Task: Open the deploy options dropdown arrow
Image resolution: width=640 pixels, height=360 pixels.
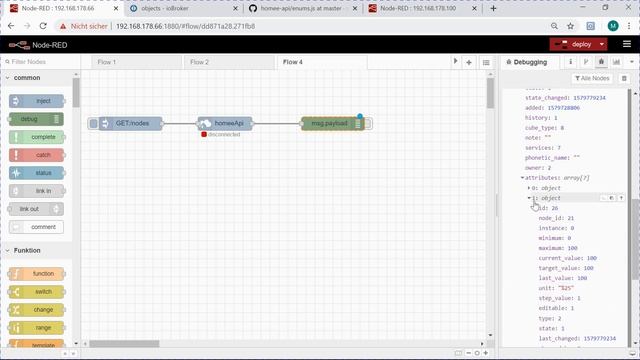Action: click(602, 44)
